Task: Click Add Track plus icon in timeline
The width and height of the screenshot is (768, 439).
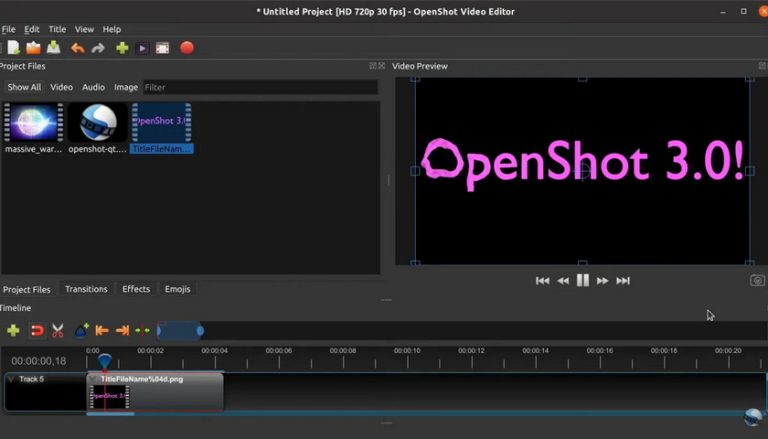Action: [x=13, y=330]
